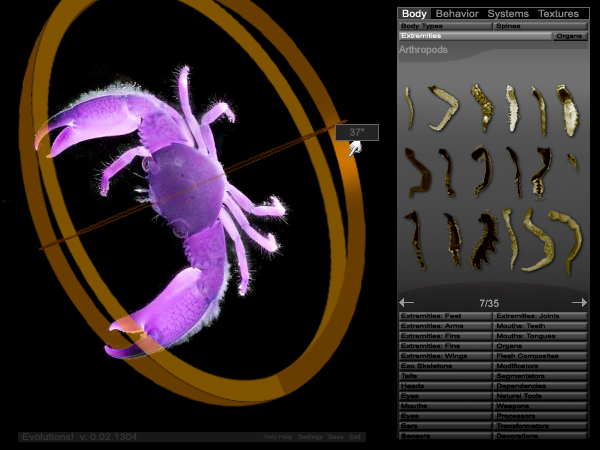Expand the Spines category
Viewport: 600px width, 450px height.
pos(540,26)
